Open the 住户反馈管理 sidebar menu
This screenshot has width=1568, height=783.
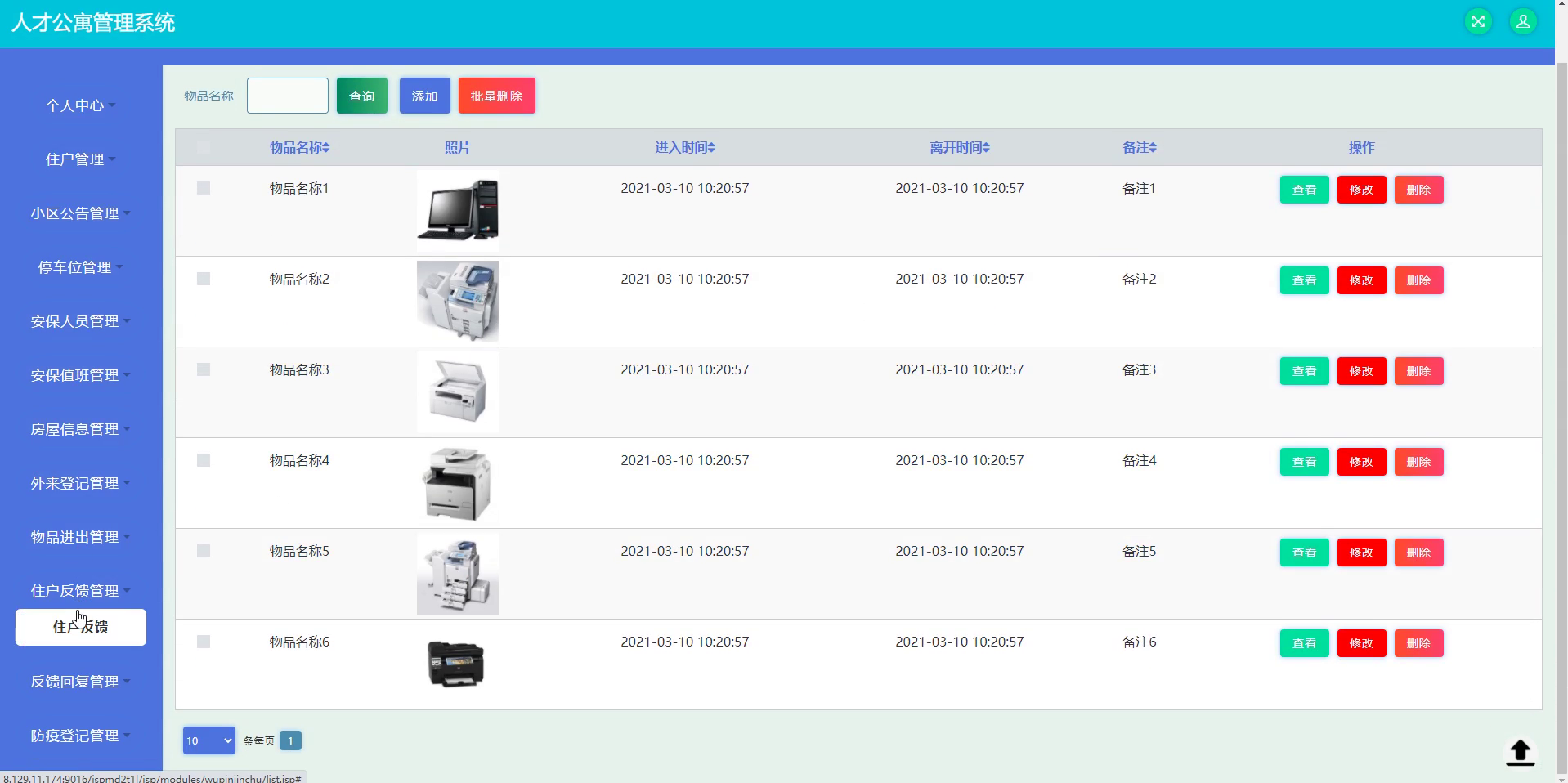tap(81, 591)
